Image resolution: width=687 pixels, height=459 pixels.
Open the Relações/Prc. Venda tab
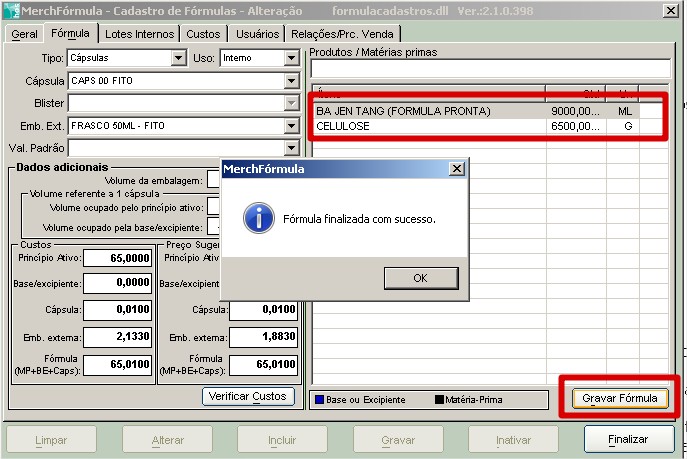coord(342,34)
